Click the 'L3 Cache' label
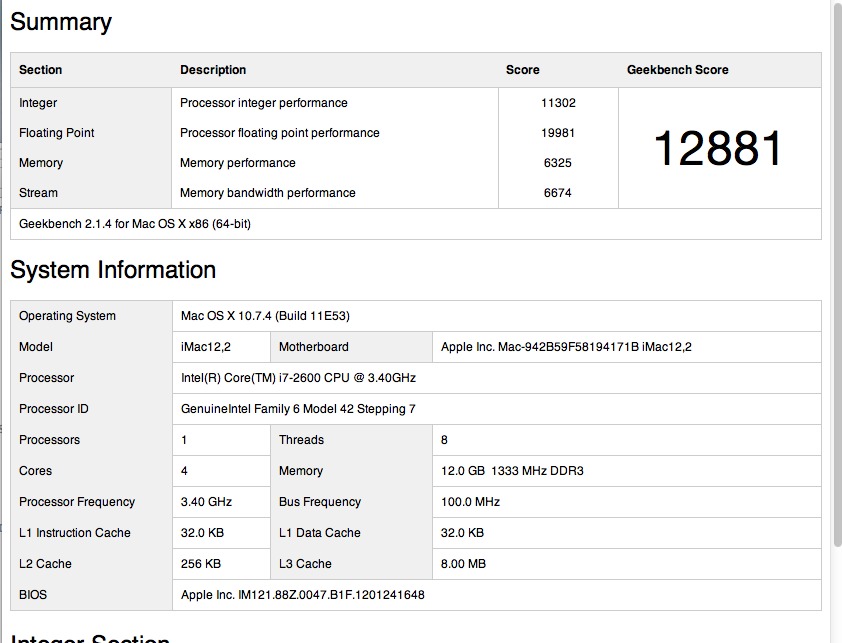842x643 pixels. 305,564
